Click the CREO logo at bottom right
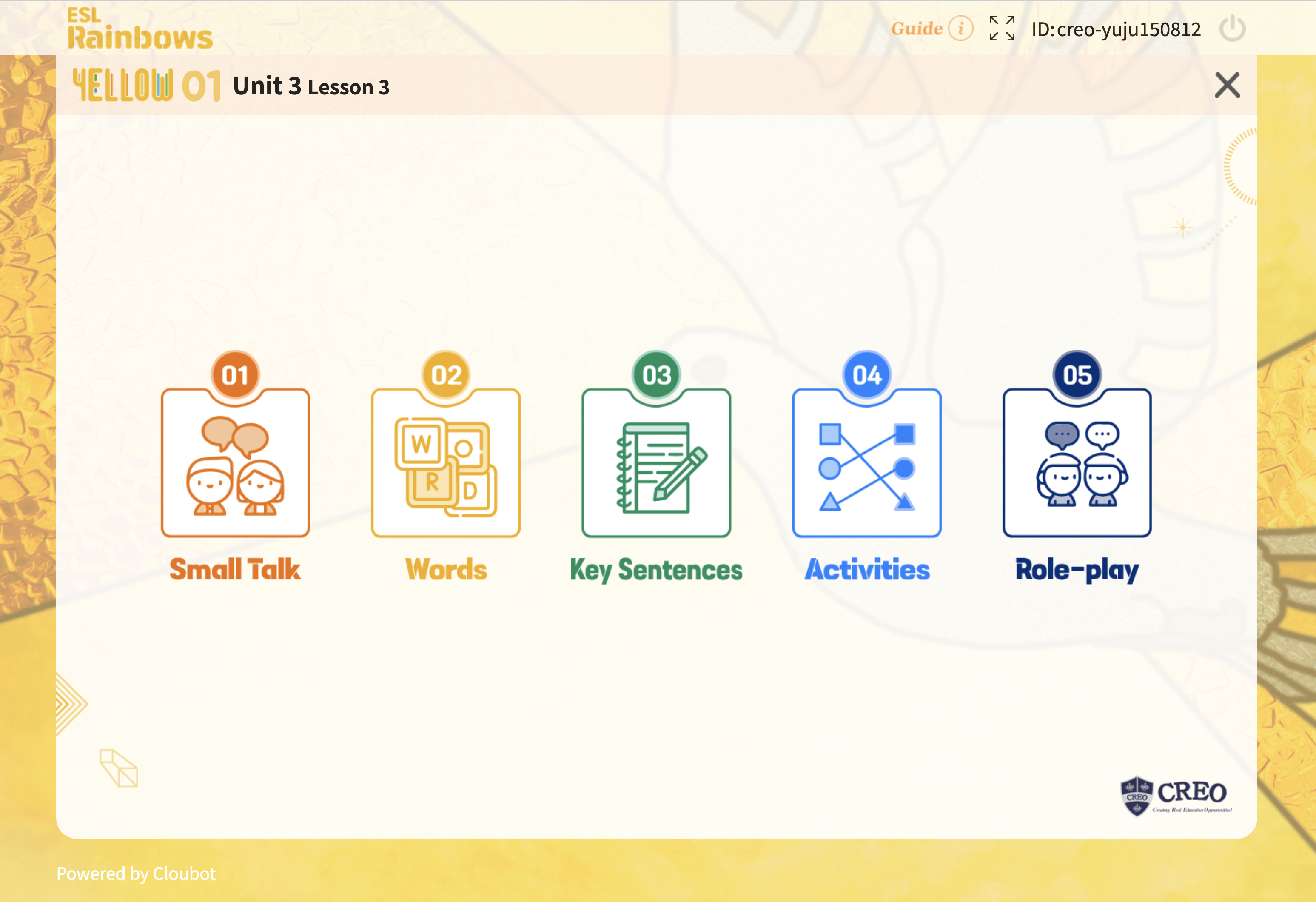The image size is (1316, 902). (x=1176, y=796)
